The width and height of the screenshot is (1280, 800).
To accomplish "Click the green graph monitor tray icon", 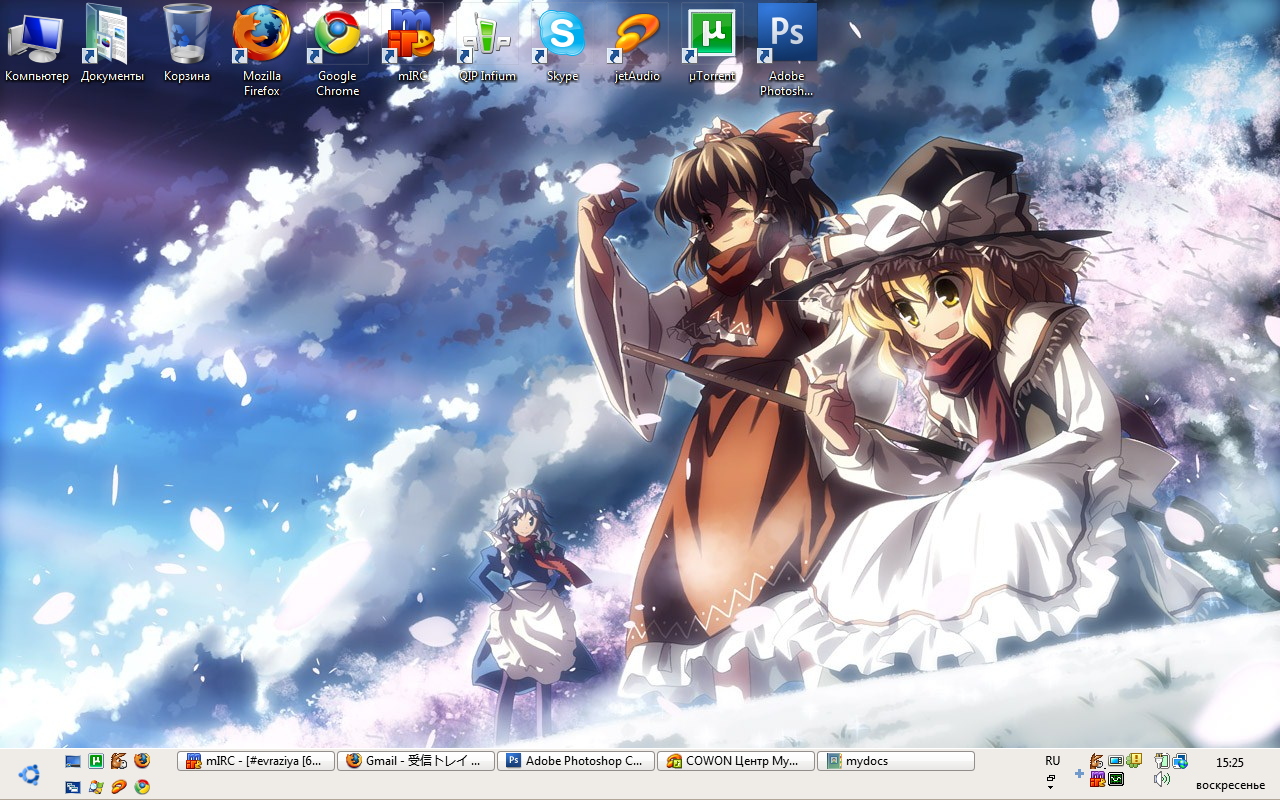I will pos(1116,779).
